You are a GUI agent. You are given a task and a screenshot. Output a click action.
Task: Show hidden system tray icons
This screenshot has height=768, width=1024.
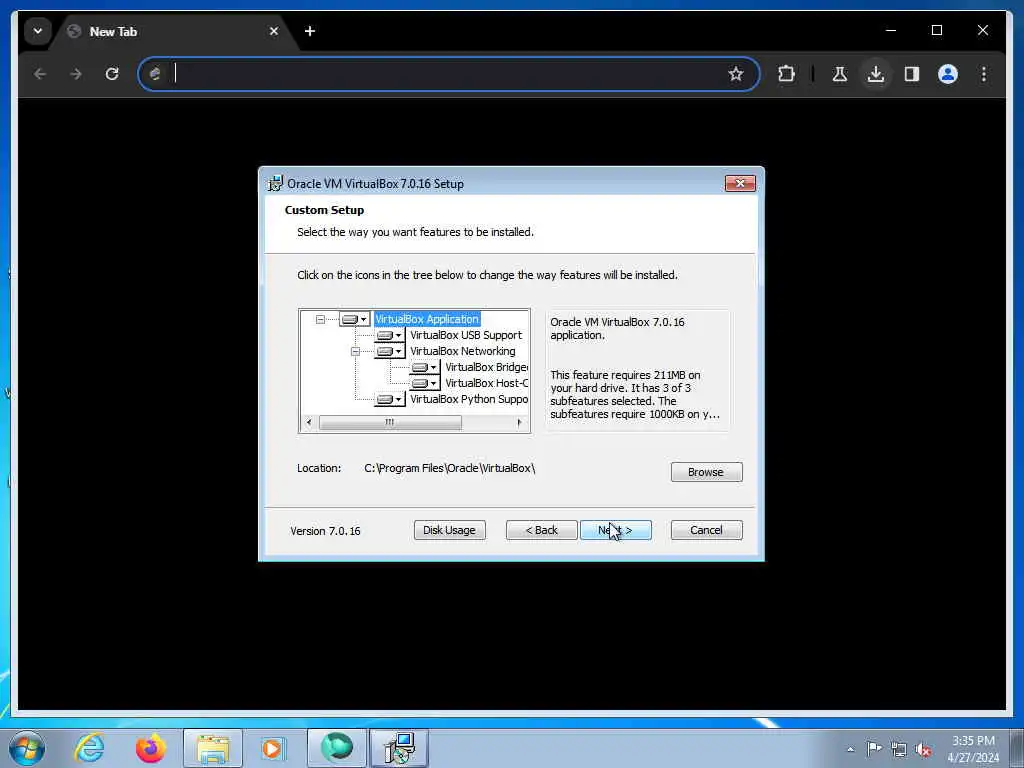click(850, 749)
